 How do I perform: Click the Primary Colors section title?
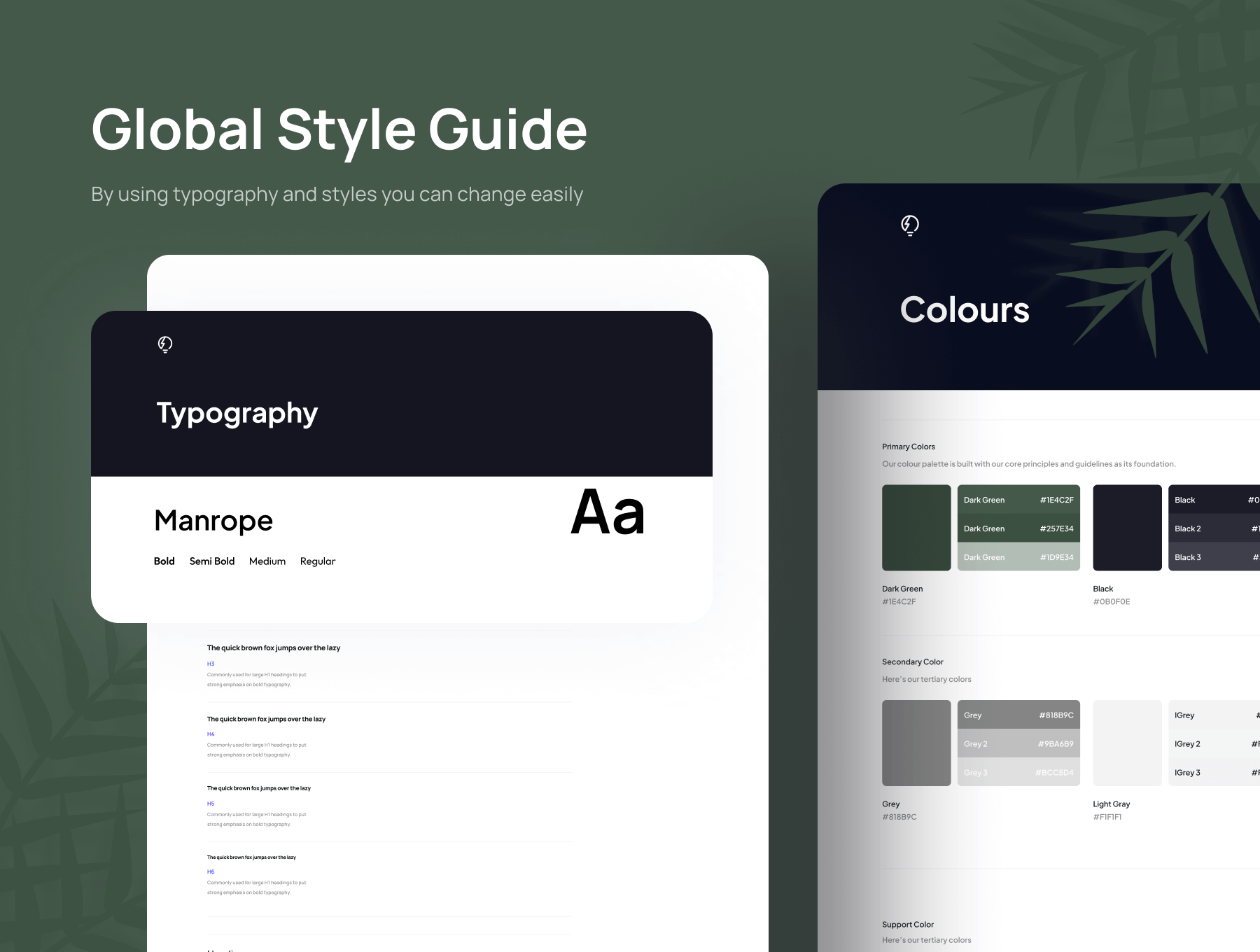pyautogui.click(x=908, y=447)
